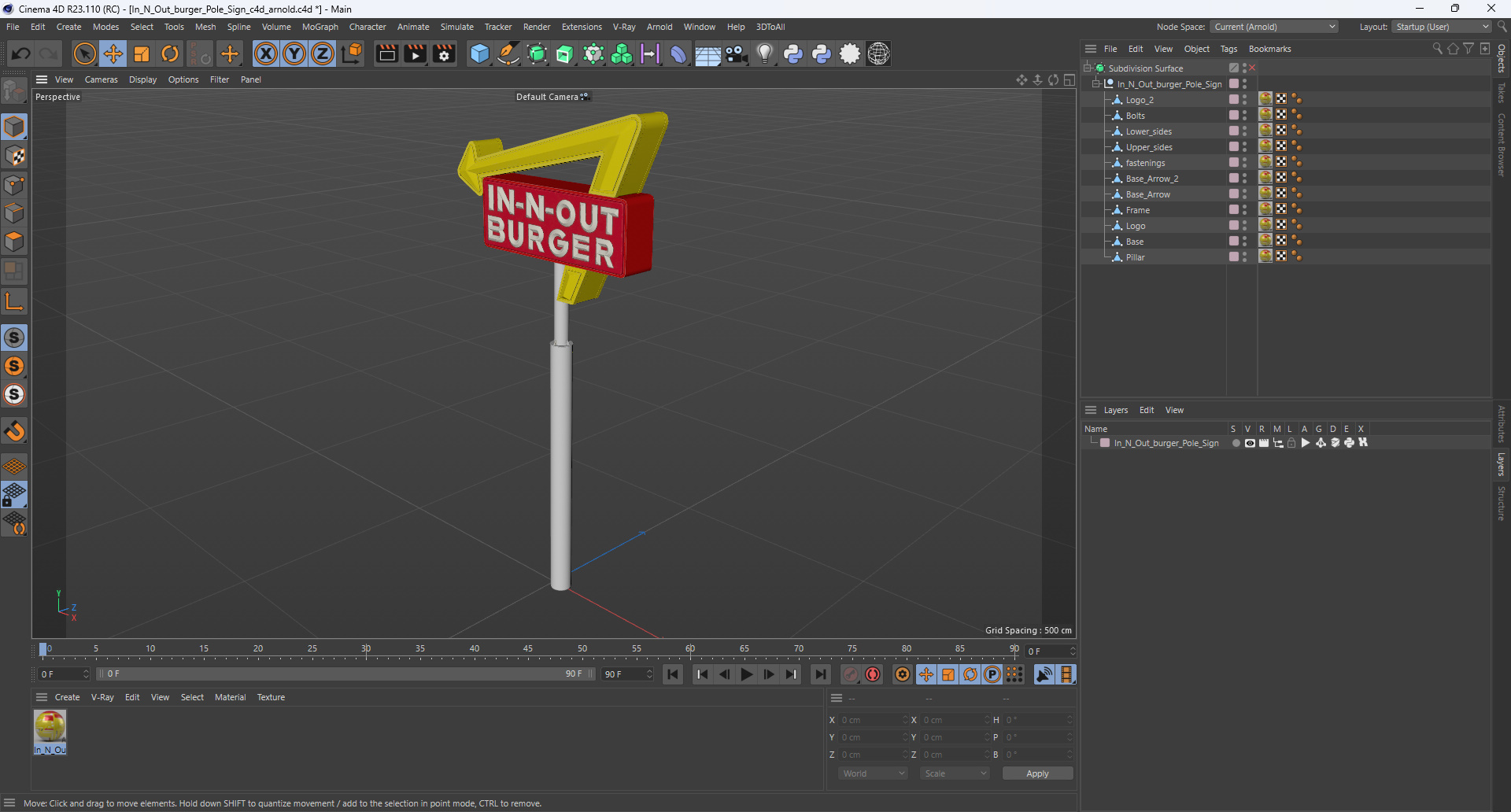1511x812 pixels.
Task: Toggle Y axis lock
Action: pyautogui.click(x=294, y=54)
